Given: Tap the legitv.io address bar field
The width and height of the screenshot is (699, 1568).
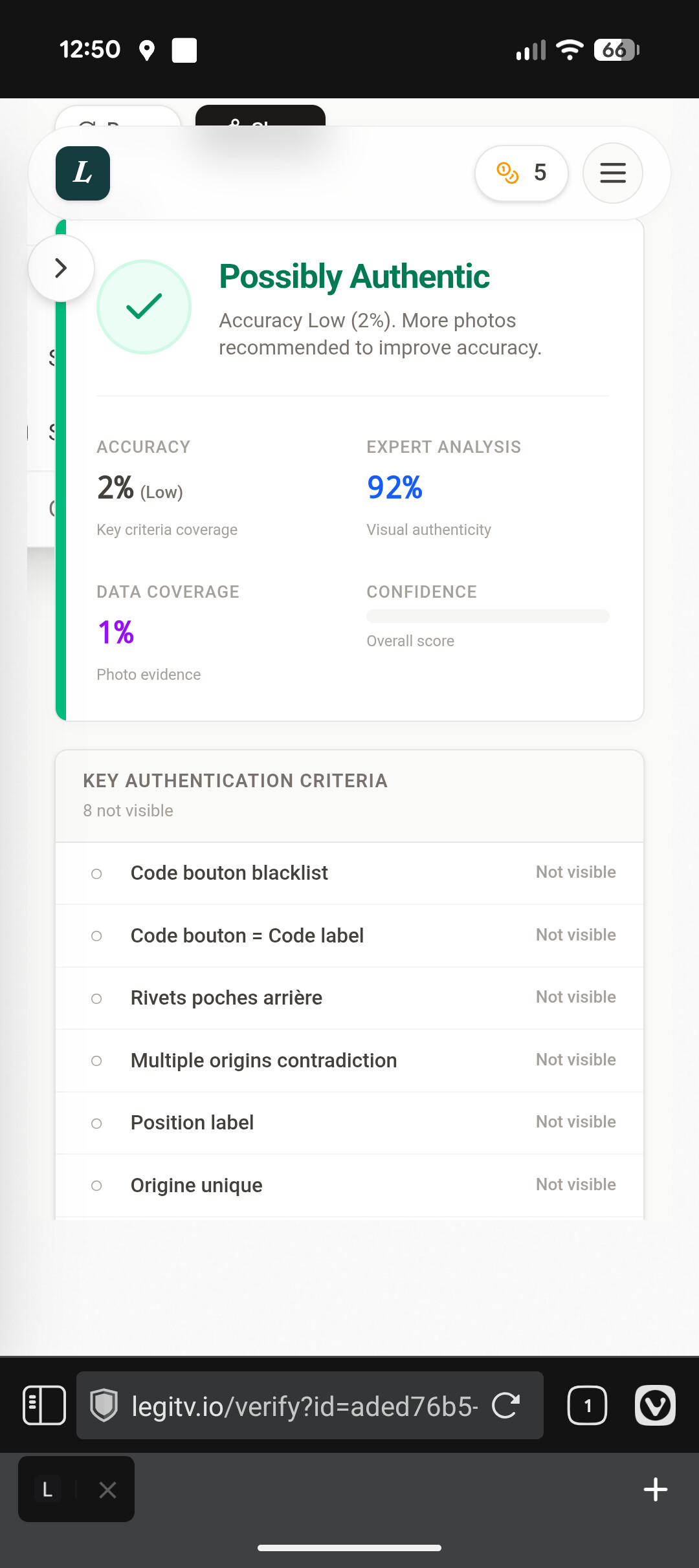Looking at the screenshot, I should pyautogui.click(x=304, y=1406).
